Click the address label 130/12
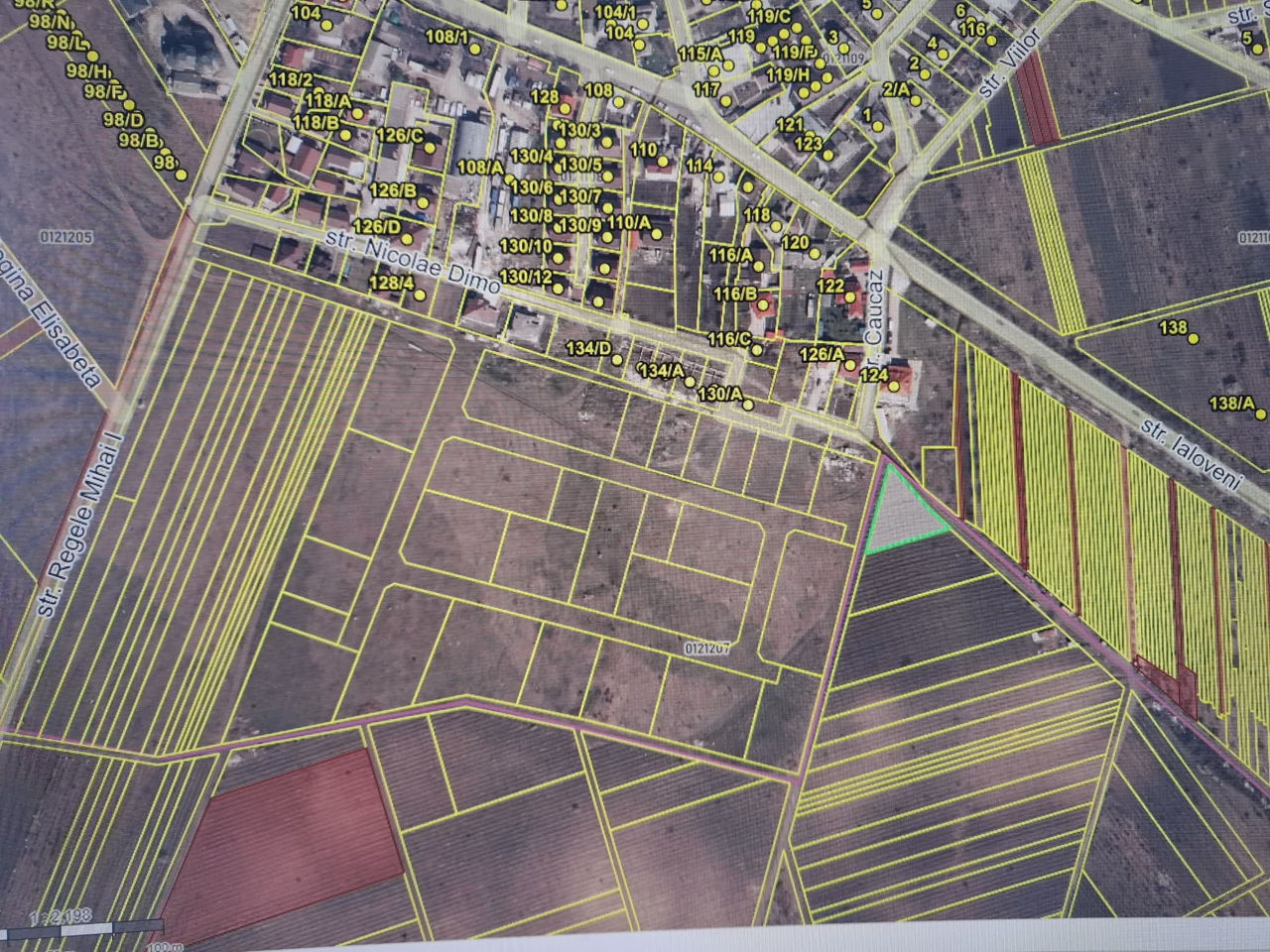 [526, 276]
